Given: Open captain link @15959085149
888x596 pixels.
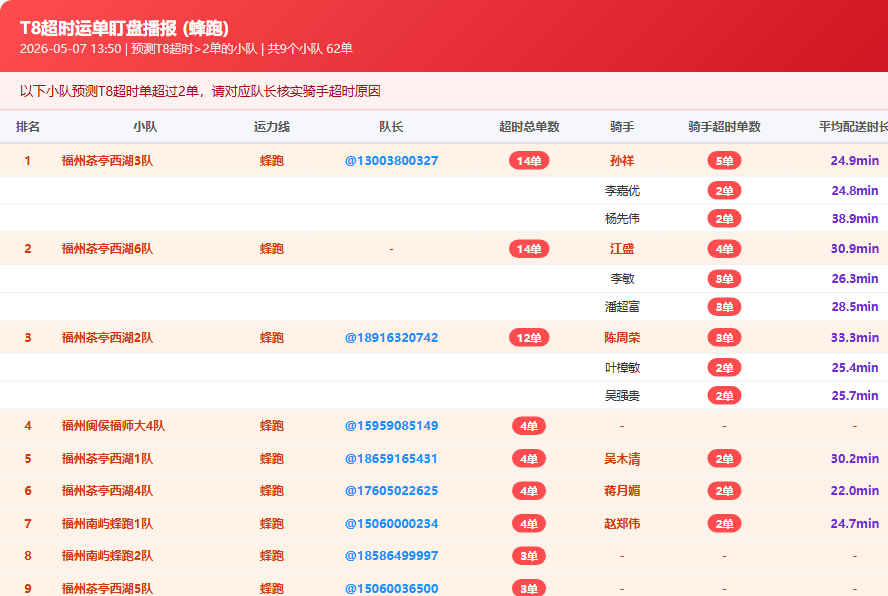Looking at the screenshot, I should 391,425.
